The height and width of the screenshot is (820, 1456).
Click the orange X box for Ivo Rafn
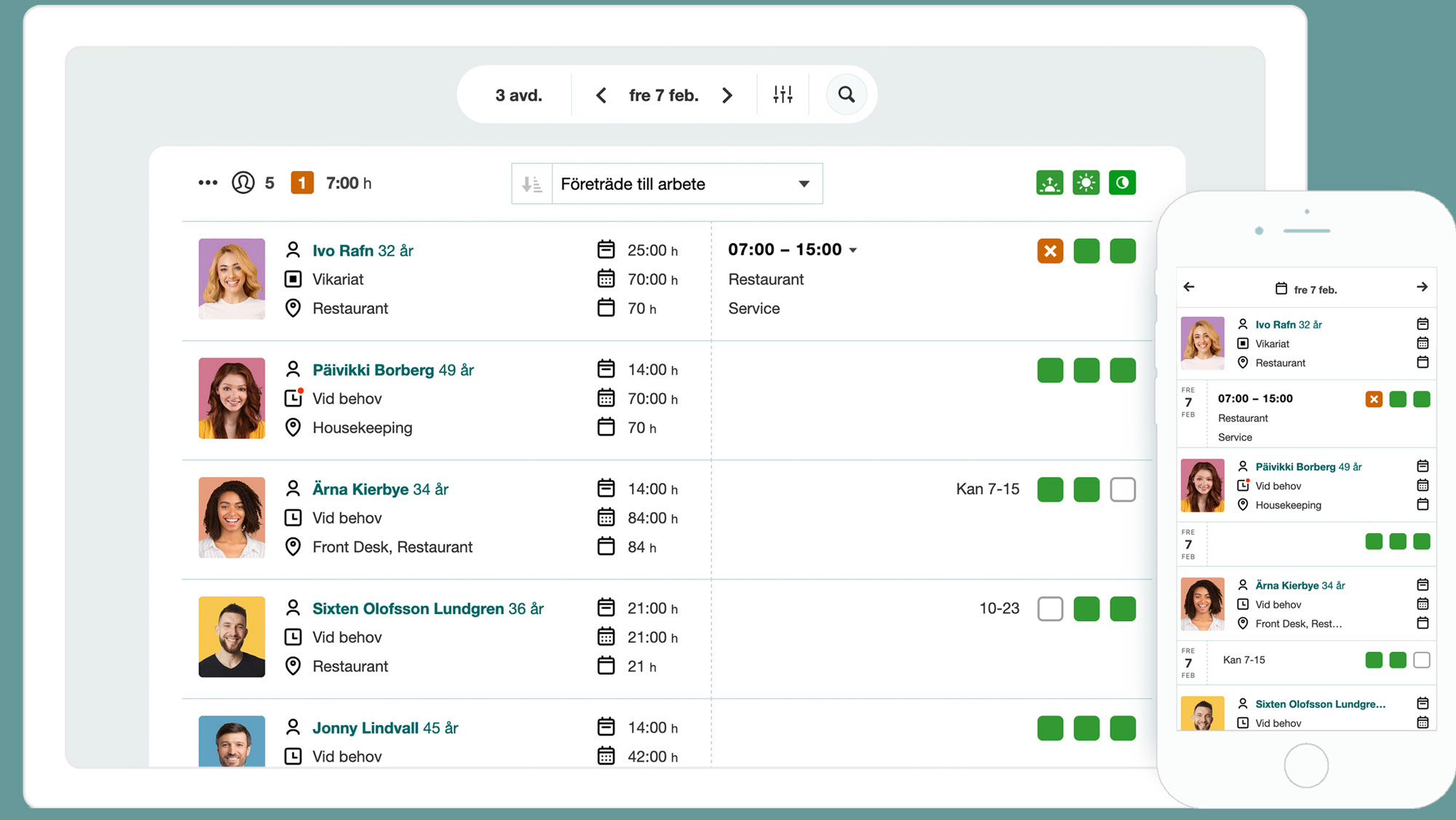pos(1051,251)
